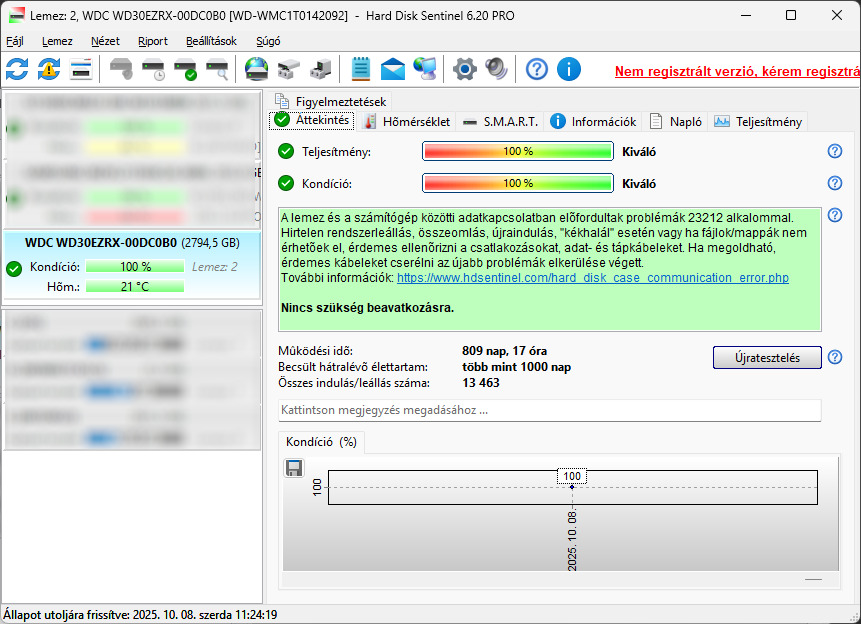Open the Lemez menu
The width and height of the screenshot is (861, 624).
[x=57, y=41]
